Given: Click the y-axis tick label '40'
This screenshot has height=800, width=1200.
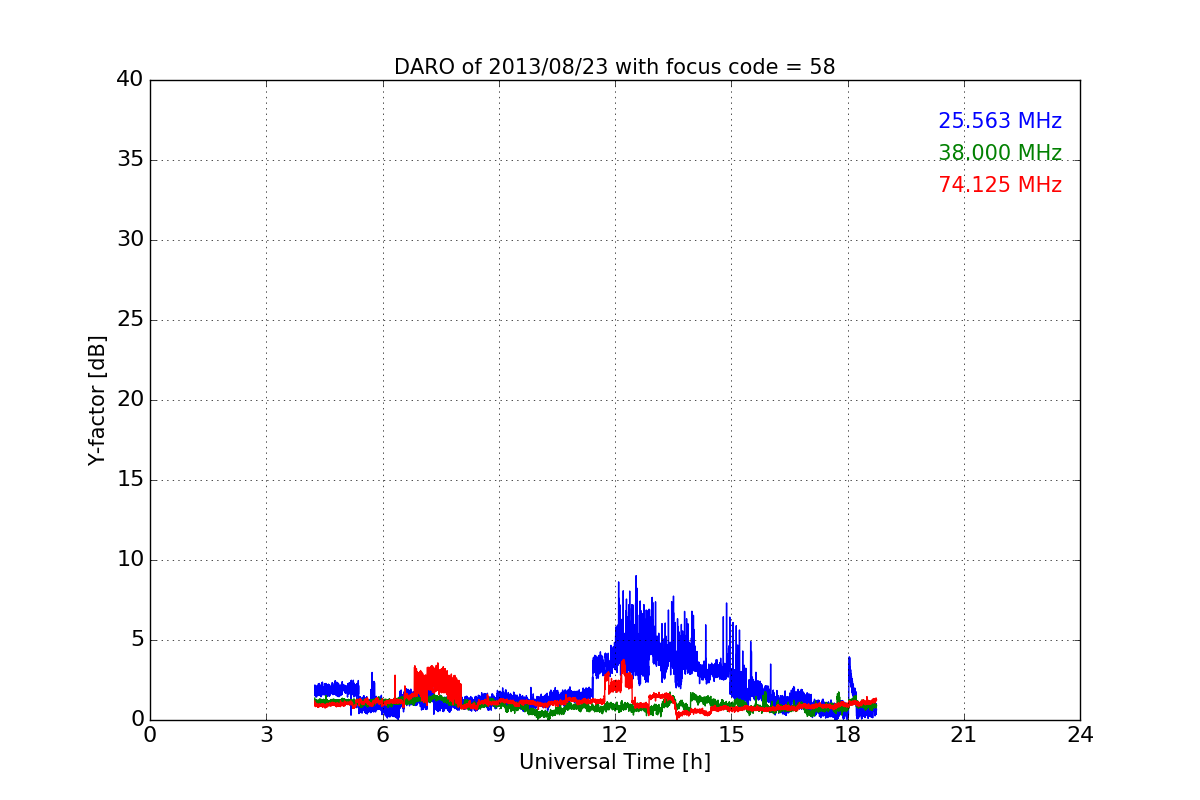Looking at the screenshot, I should pos(130,80).
